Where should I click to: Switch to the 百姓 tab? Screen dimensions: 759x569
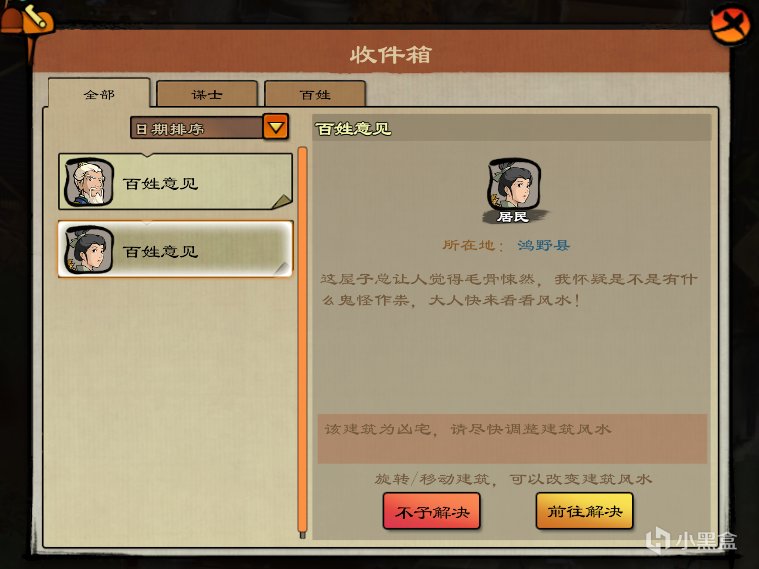point(315,94)
